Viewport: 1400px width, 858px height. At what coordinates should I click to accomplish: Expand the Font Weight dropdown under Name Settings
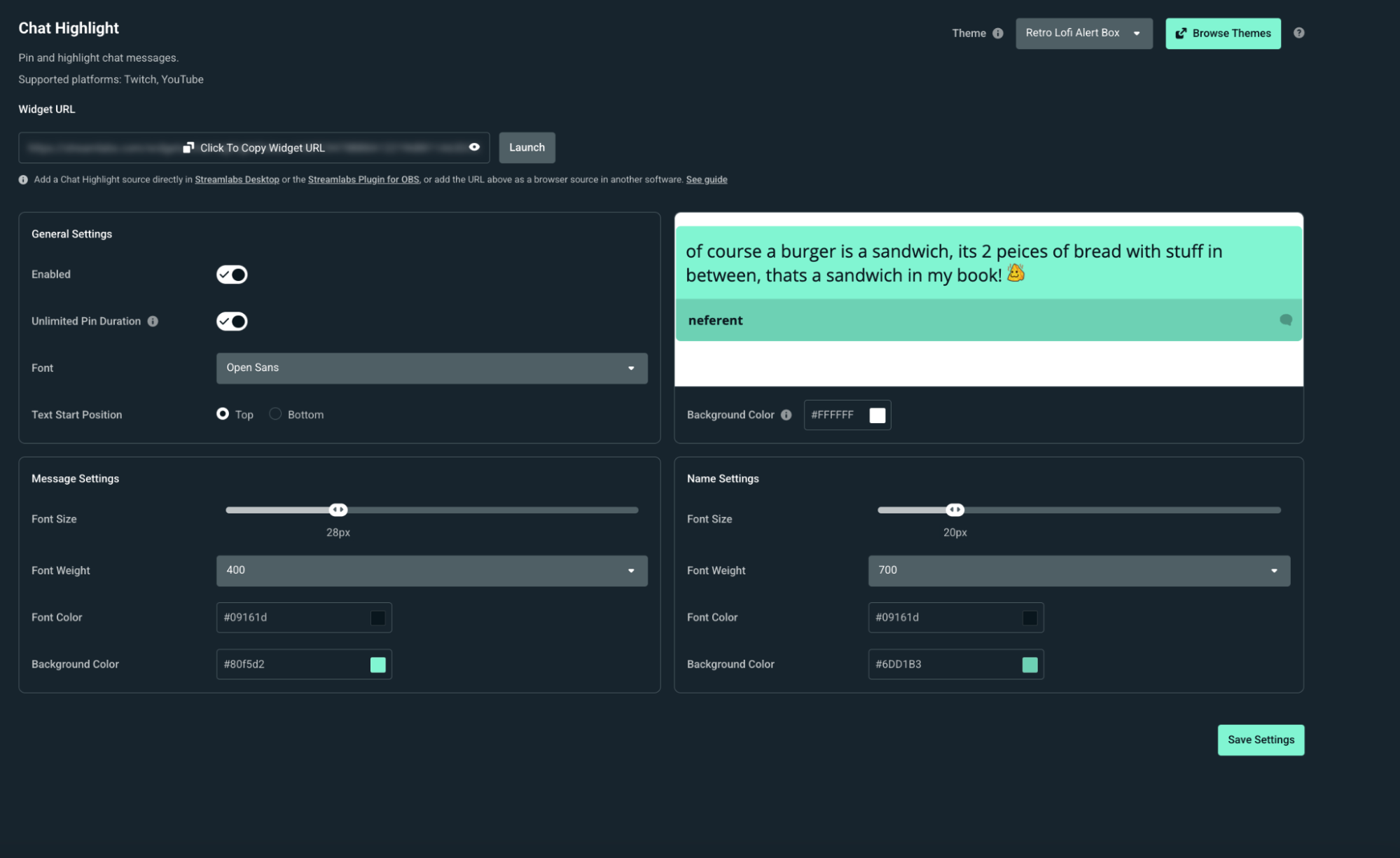tap(1078, 570)
